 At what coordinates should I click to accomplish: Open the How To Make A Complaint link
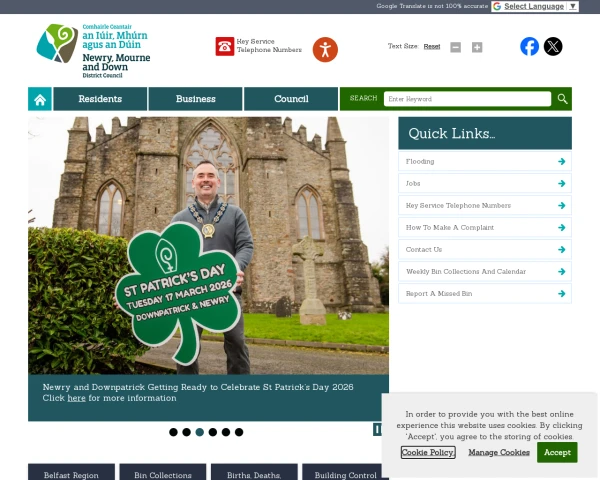[485, 227]
